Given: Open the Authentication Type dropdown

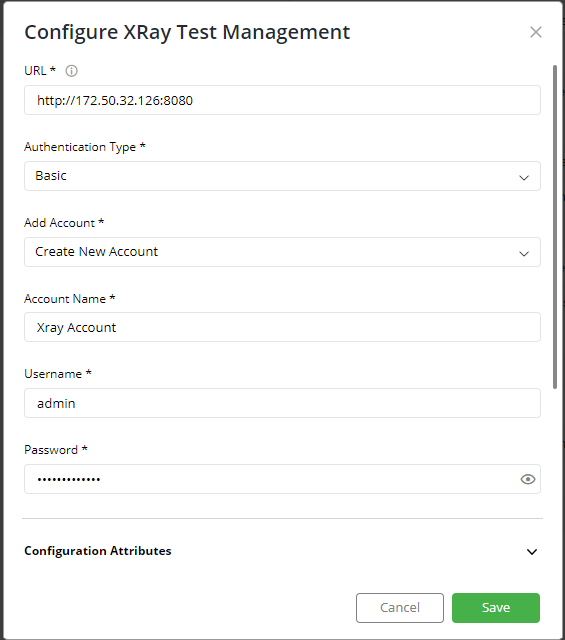Looking at the screenshot, I should (x=282, y=176).
